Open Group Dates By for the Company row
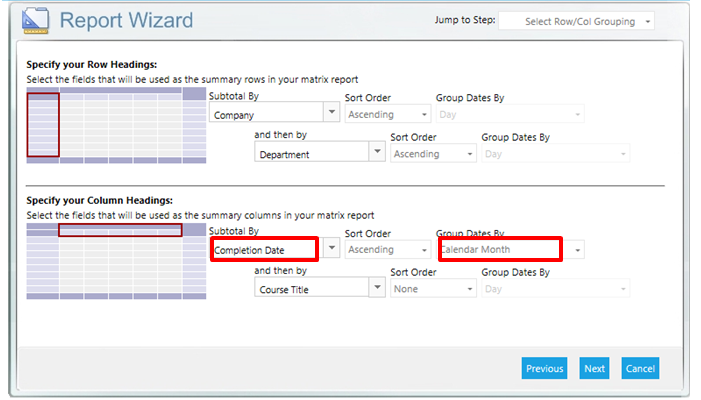701x400 pixels. [509, 115]
